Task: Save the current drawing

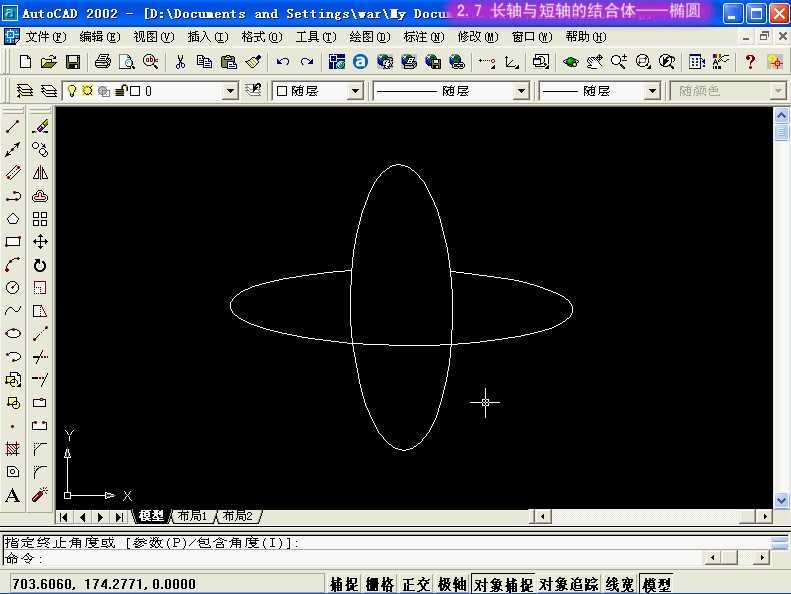Action: 73,62
